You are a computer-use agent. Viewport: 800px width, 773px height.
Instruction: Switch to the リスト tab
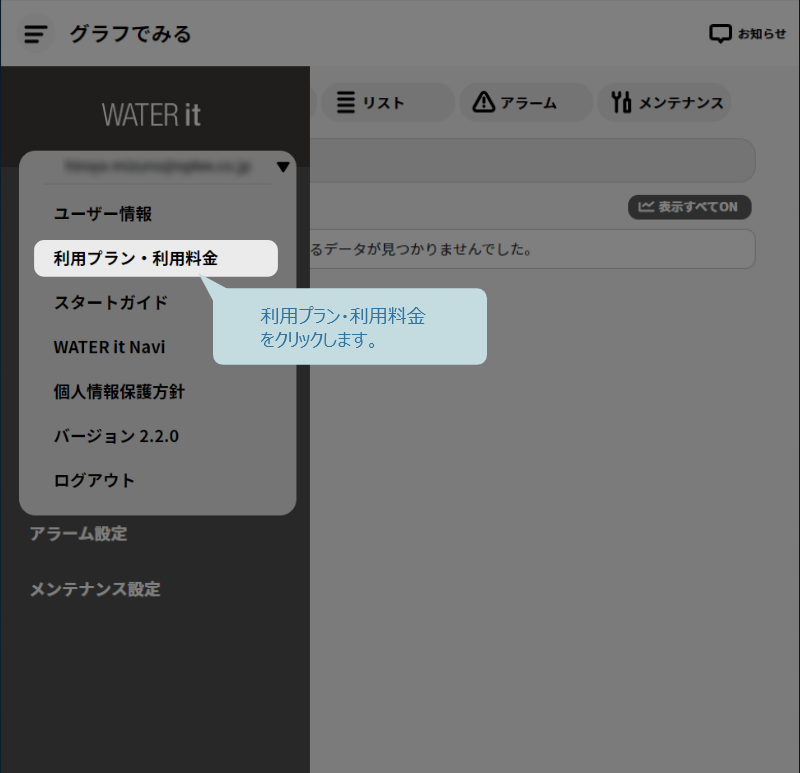tap(387, 103)
